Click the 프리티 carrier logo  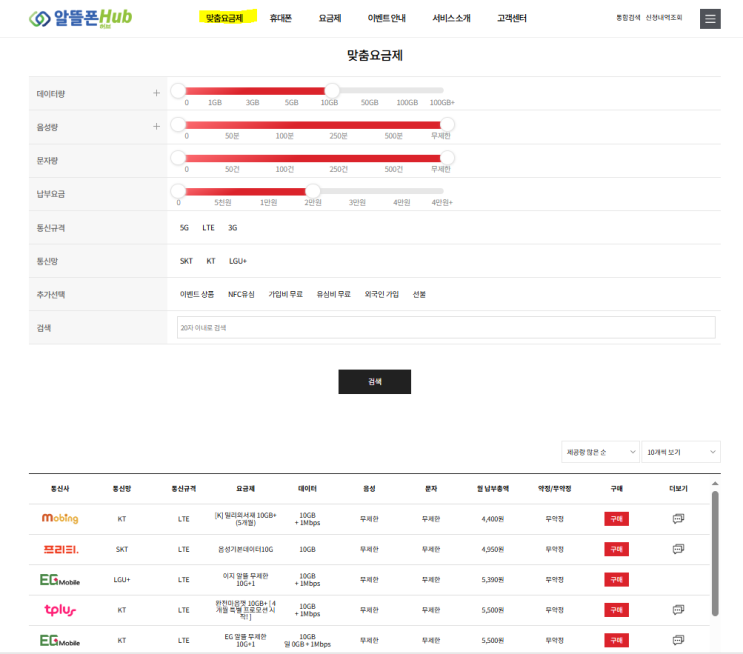click(61, 549)
